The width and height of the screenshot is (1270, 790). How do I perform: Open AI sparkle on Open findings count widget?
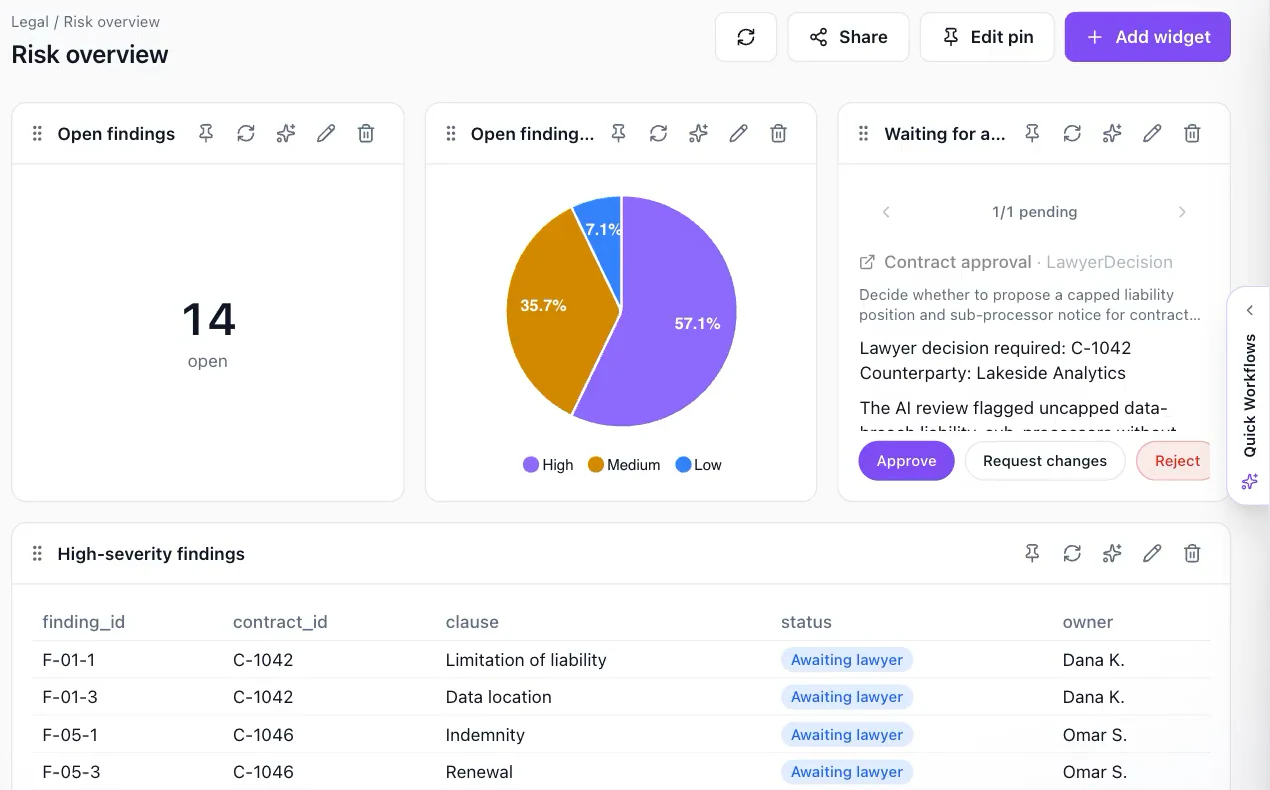click(x=286, y=133)
